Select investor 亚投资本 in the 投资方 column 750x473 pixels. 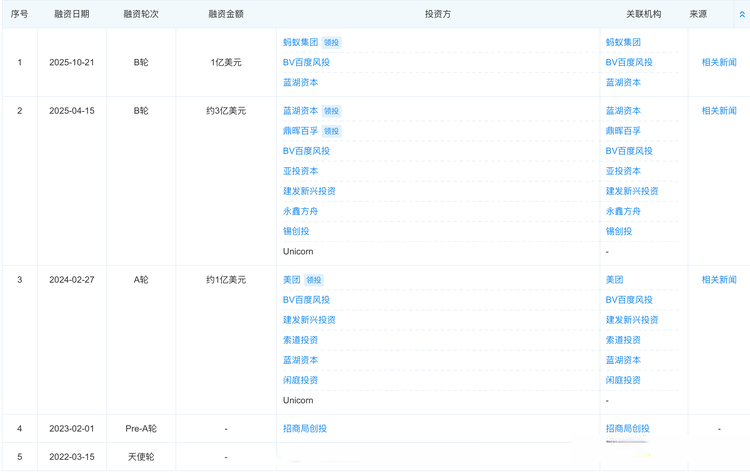(300, 171)
